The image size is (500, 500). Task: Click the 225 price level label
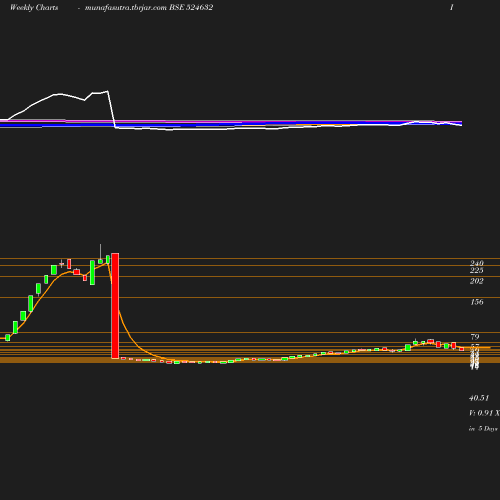(x=477, y=270)
